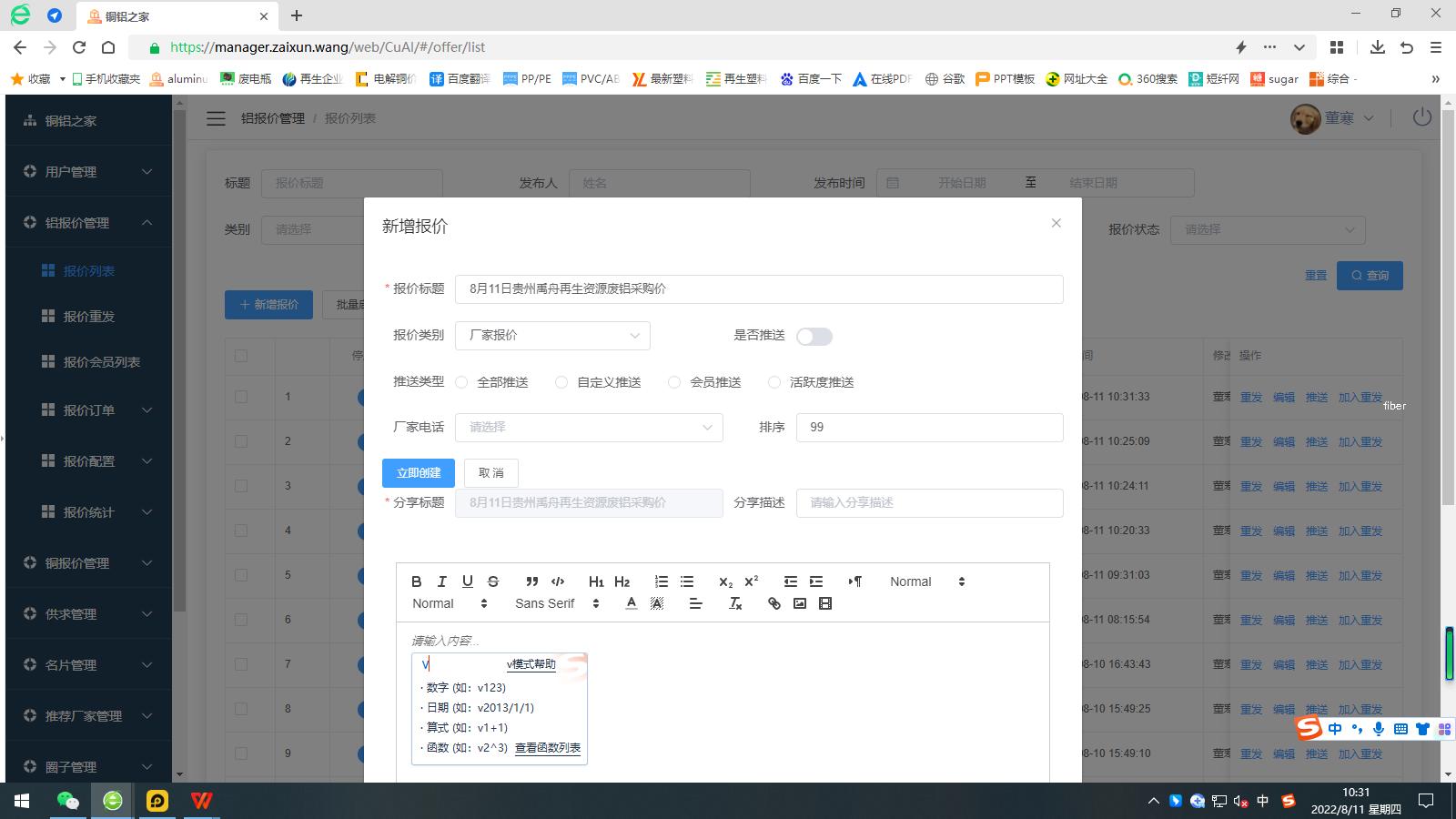1456x819 pixels.
Task: Expand the 用户管理 sidebar menu
Action: [88, 171]
